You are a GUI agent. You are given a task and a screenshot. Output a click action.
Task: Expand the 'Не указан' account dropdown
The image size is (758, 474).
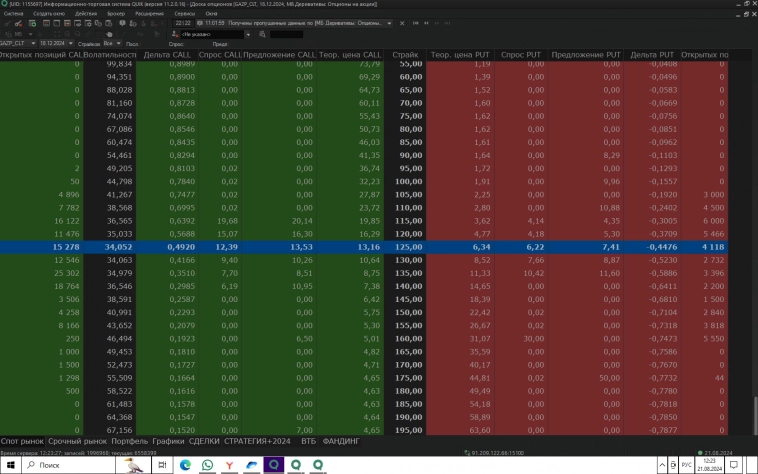pyautogui.click(x=247, y=33)
